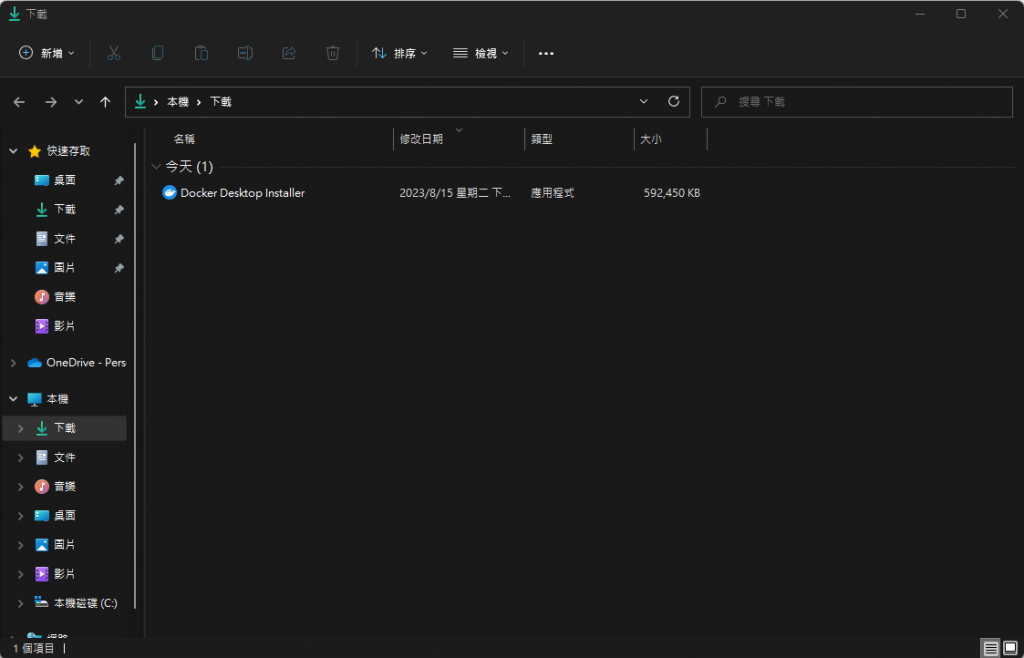This screenshot has height=658, width=1024.
Task: Click the 2023/8/15 date cell
Action: click(455, 193)
